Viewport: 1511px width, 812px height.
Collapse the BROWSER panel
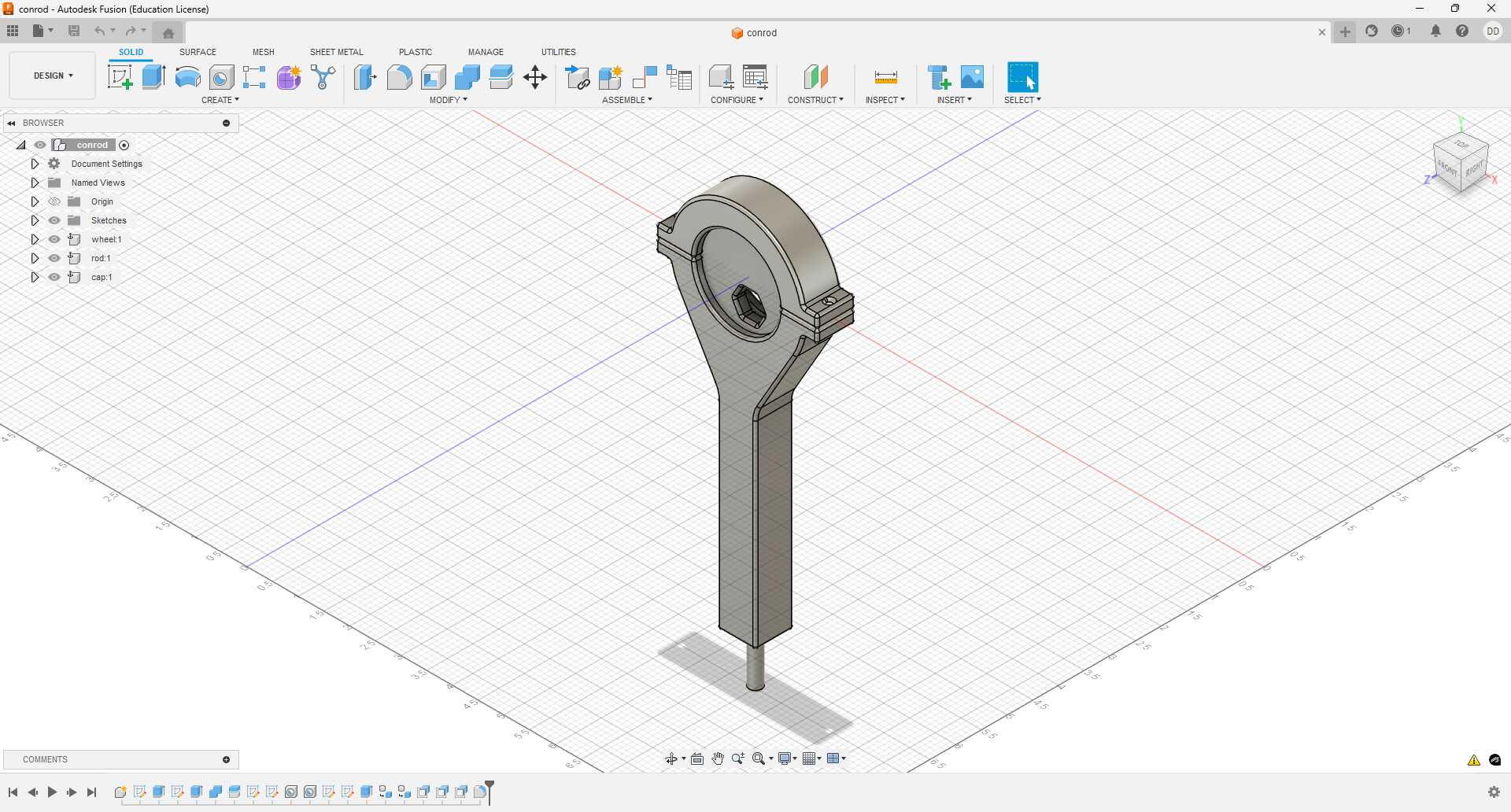(11, 123)
